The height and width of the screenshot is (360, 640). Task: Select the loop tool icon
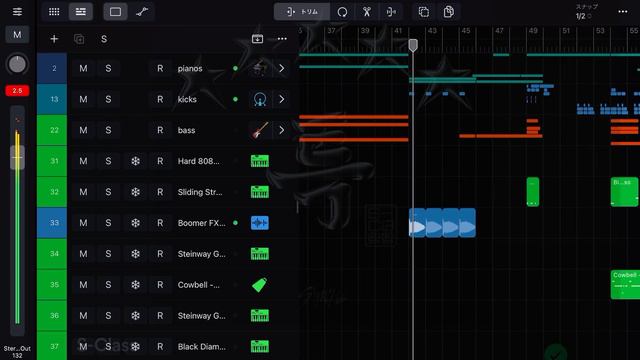(x=342, y=12)
